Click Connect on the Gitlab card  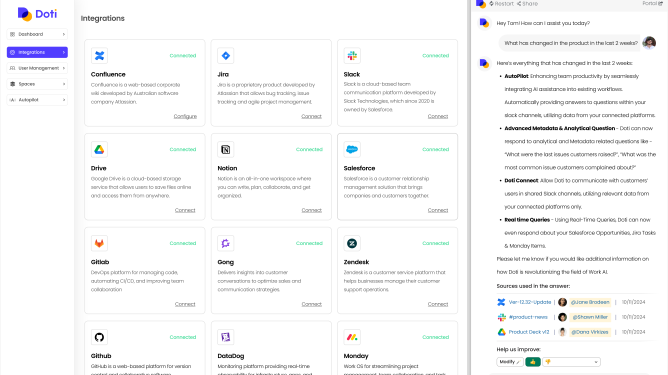point(185,304)
